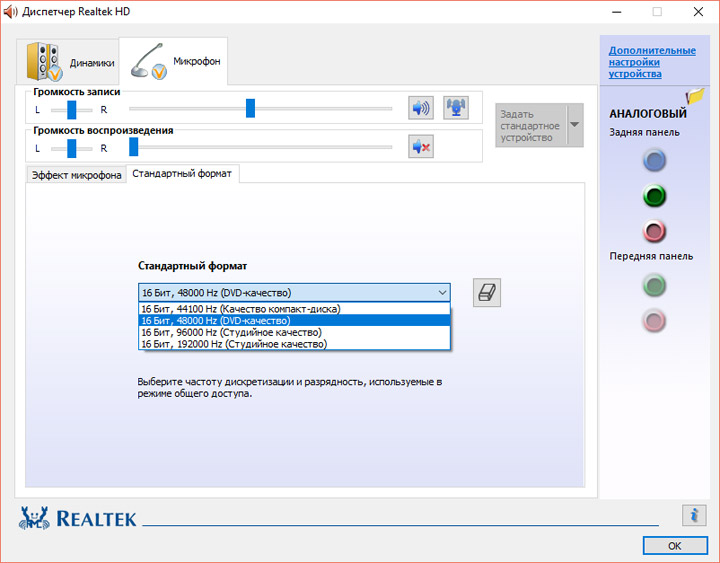The height and width of the screenshot is (563, 720).
Task: Select the pink front panel jack
Action: (x=654, y=321)
